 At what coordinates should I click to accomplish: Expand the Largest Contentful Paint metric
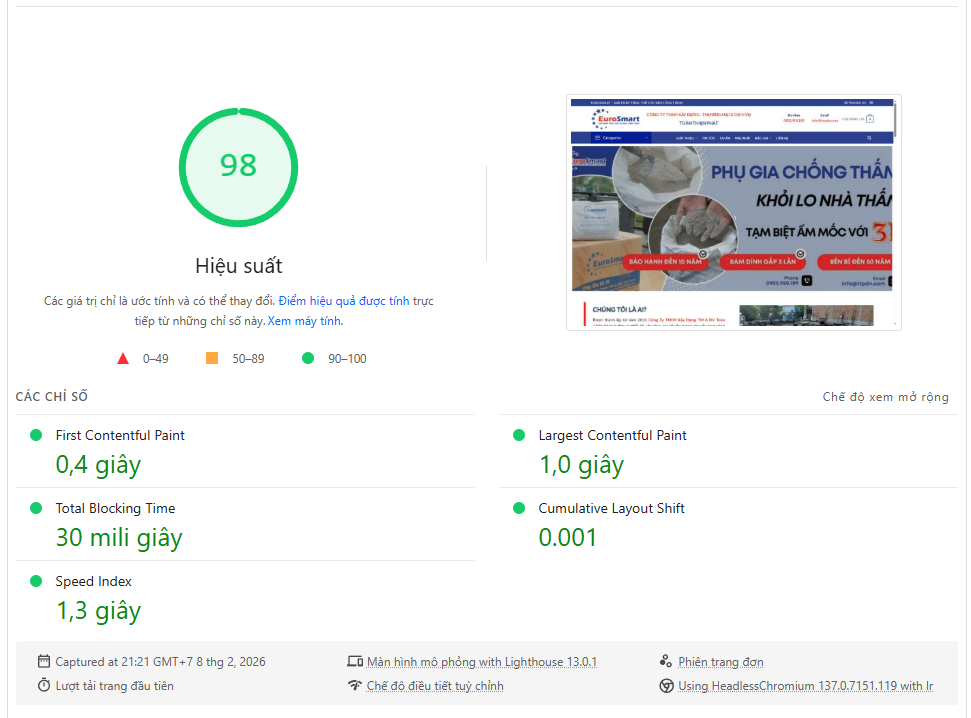(x=728, y=451)
